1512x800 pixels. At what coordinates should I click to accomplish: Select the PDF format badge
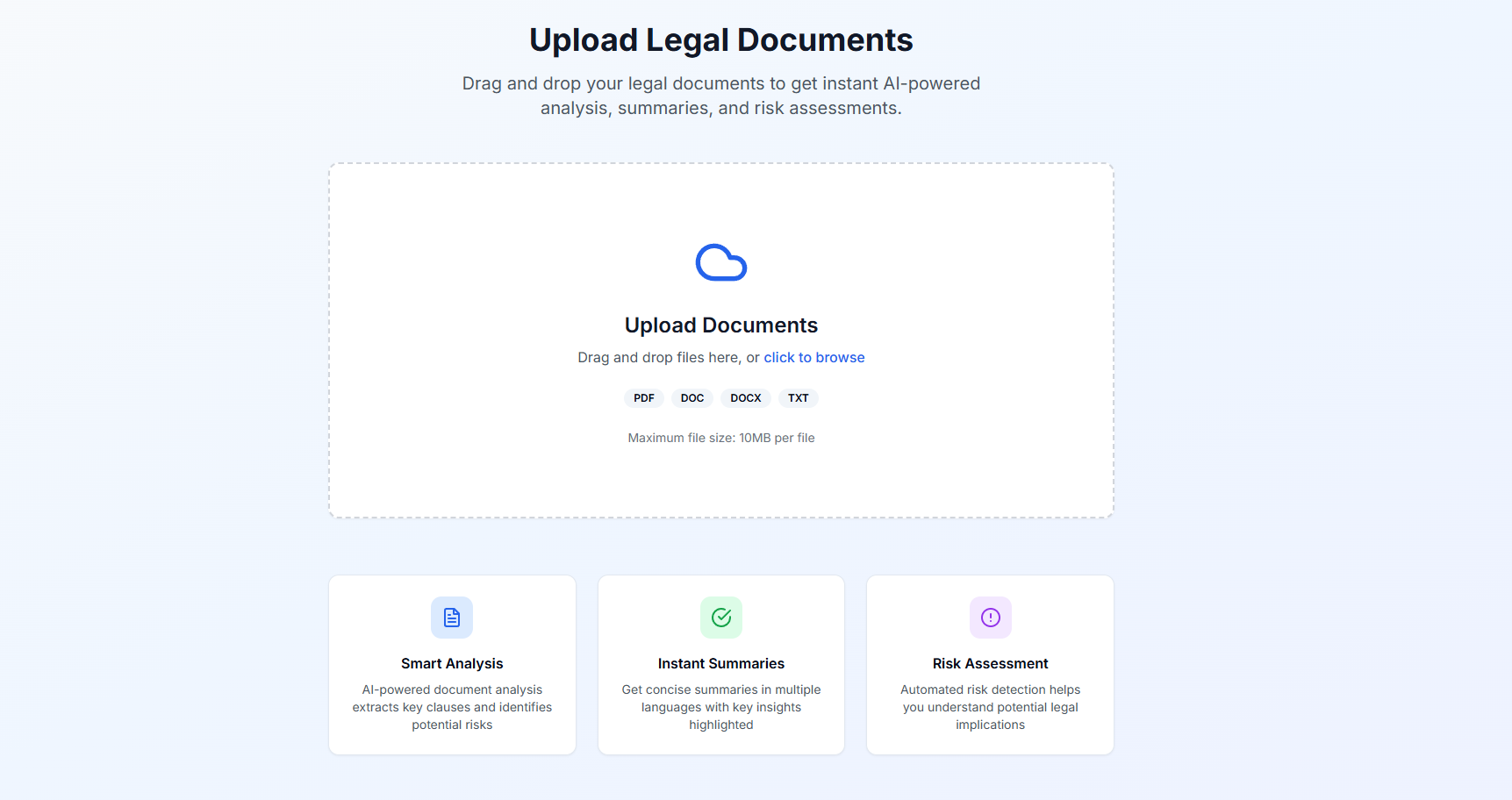pos(643,398)
